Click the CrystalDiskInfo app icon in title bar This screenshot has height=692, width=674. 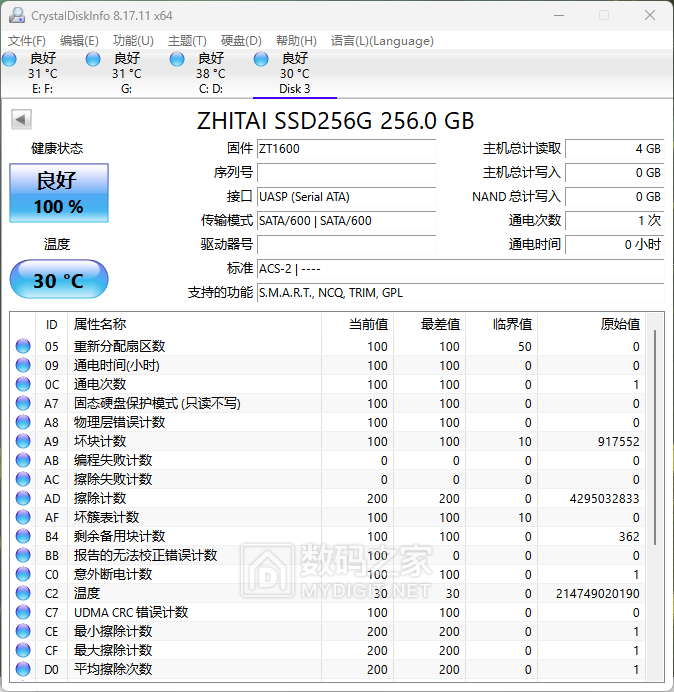(17, 15)
